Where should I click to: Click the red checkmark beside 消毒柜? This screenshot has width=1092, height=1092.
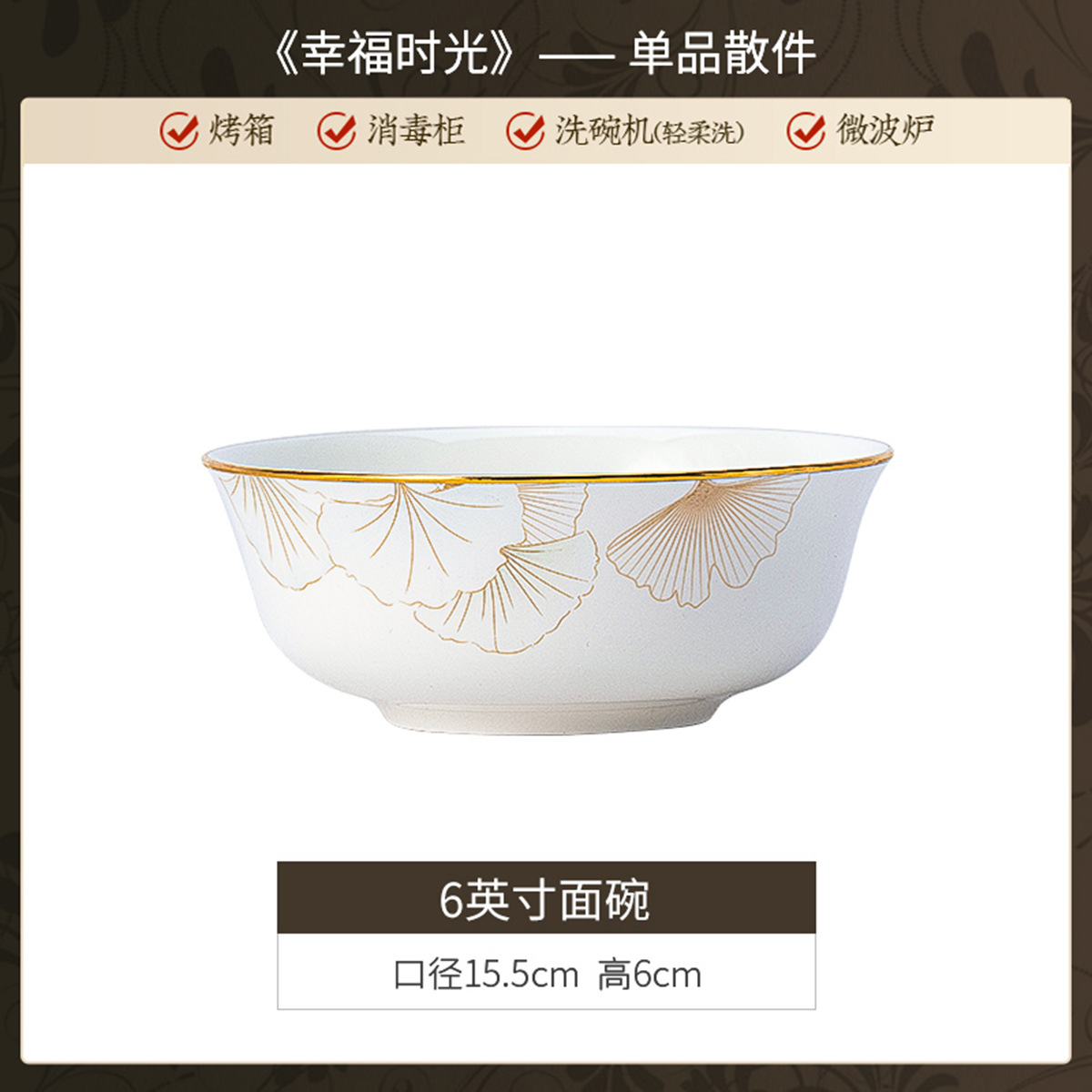coord(336,131)
